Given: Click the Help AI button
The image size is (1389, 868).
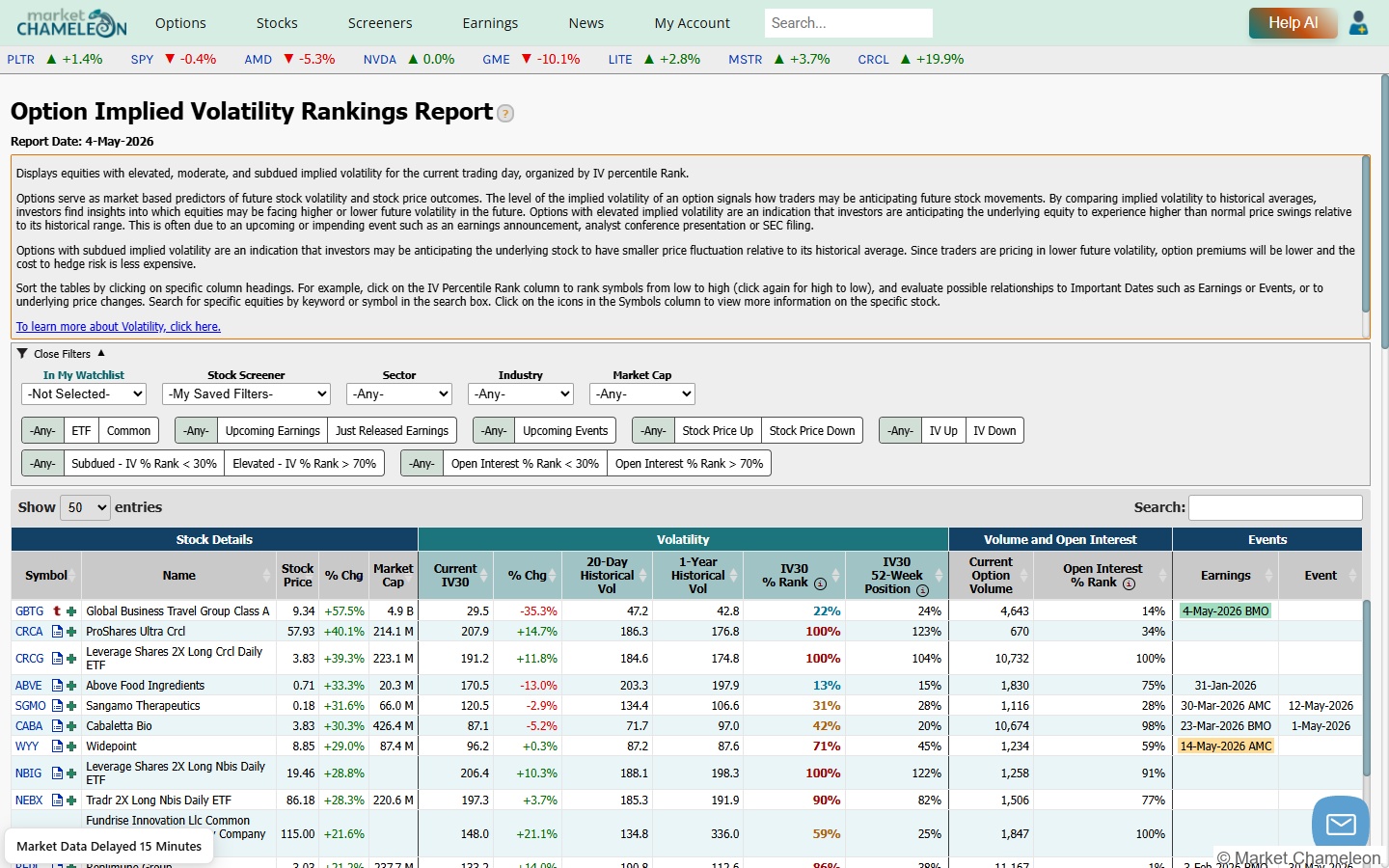Looking at the screenshot, I should [1293, 23].
